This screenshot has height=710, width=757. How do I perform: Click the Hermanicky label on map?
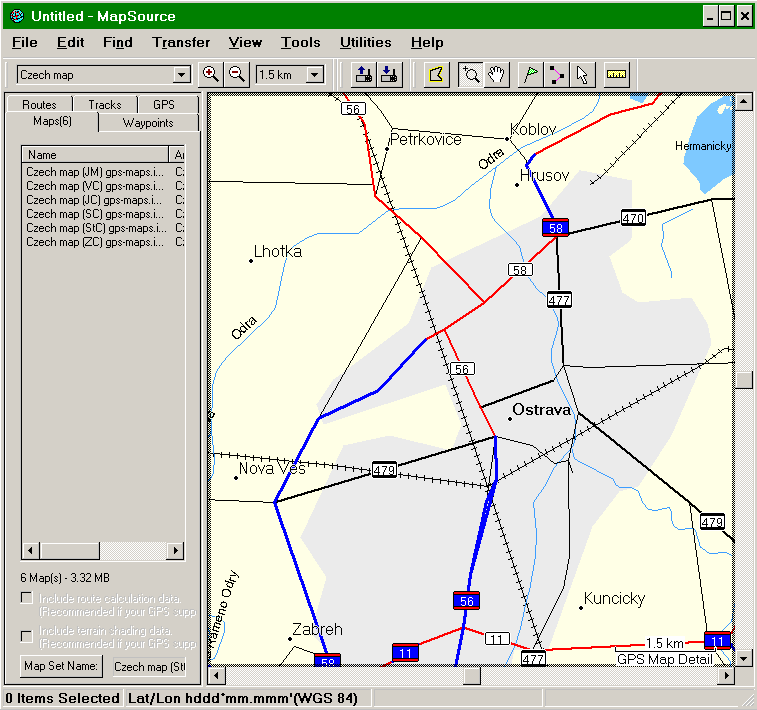[703, 146]
